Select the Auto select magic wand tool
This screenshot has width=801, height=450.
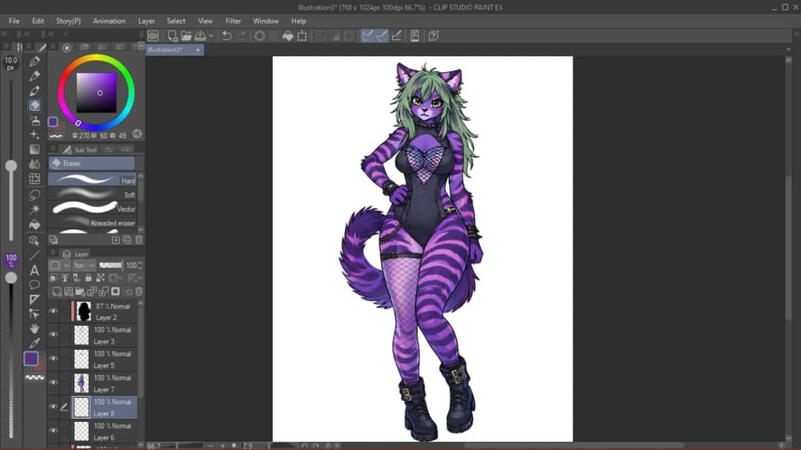pos(34,210)
